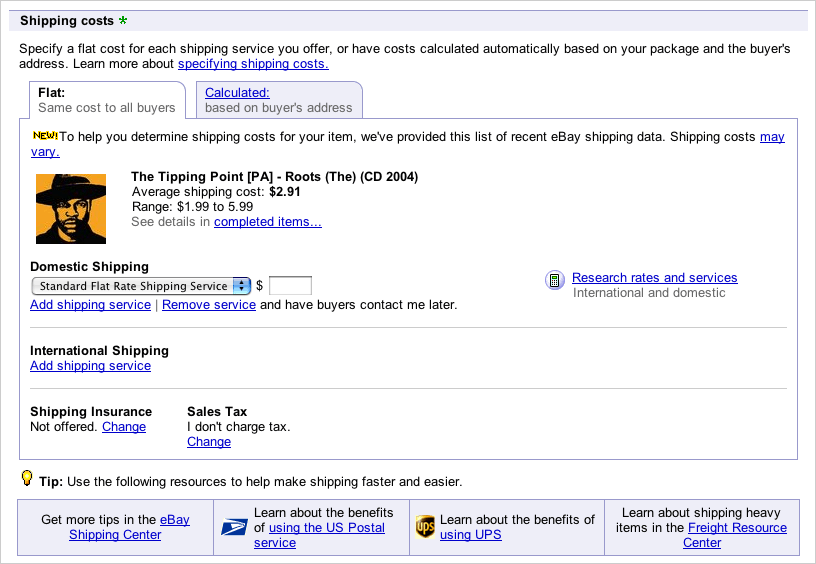Image resolution: width=816 pixels, height=564 pixels.
Task: Change the Shipping Insurance setting
Action: point(124,427)
